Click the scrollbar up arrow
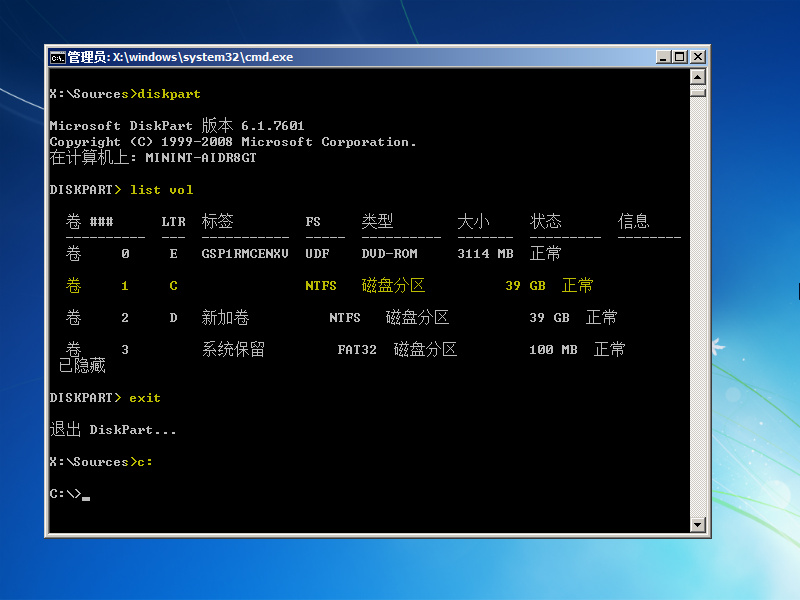Image resolution: width=800 pixels, height=600 pixels. tap(697, 78)
